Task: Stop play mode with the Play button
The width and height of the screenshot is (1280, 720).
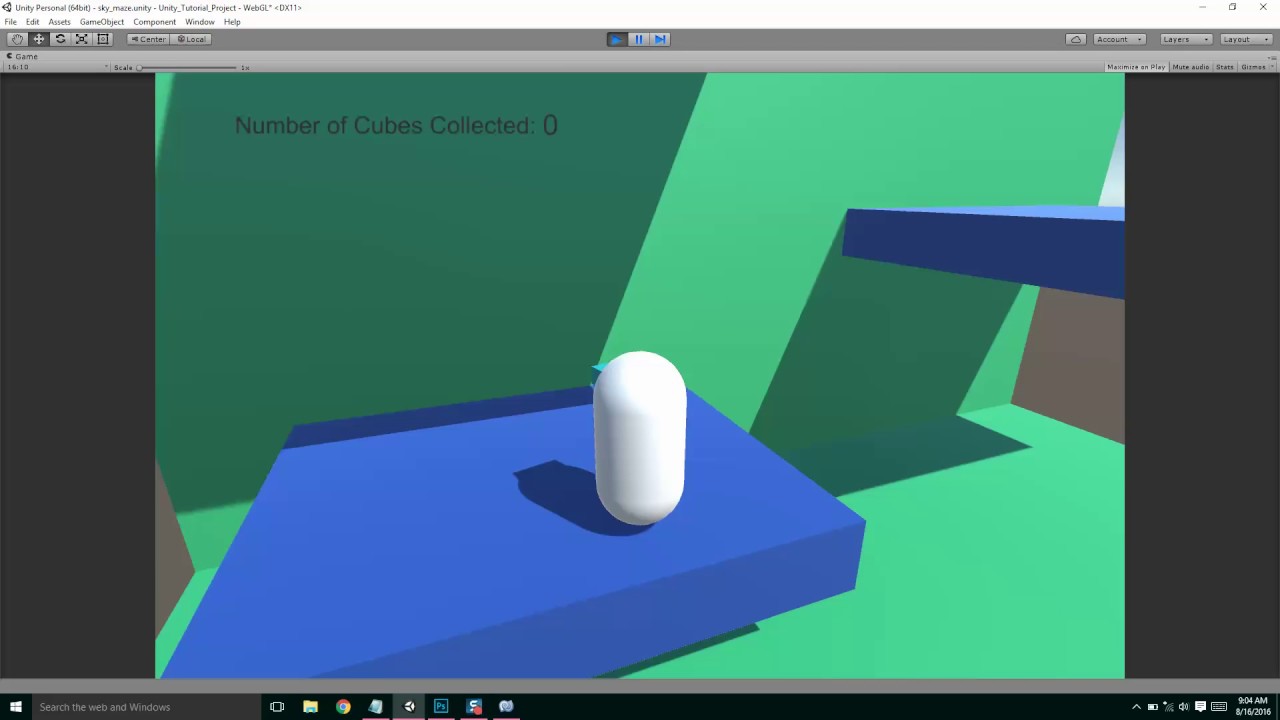Action: point(617,39)
